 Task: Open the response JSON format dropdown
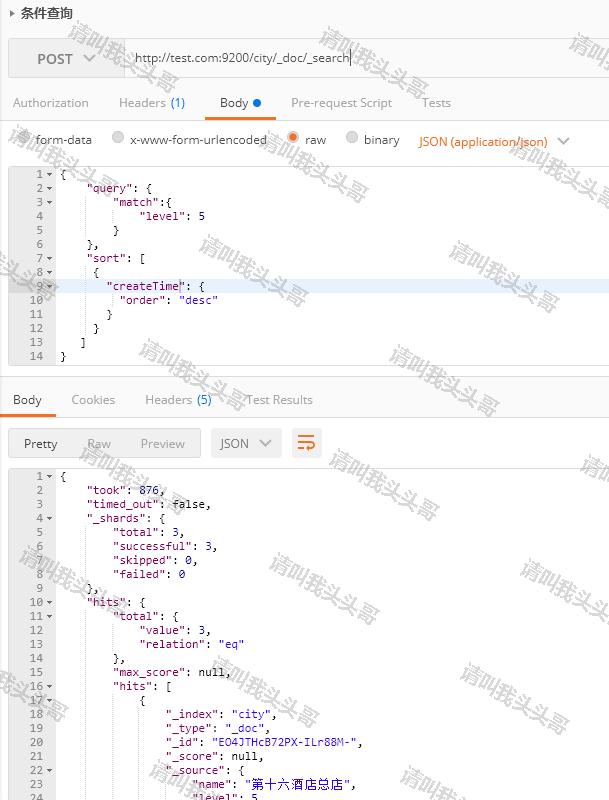(246, 443)
